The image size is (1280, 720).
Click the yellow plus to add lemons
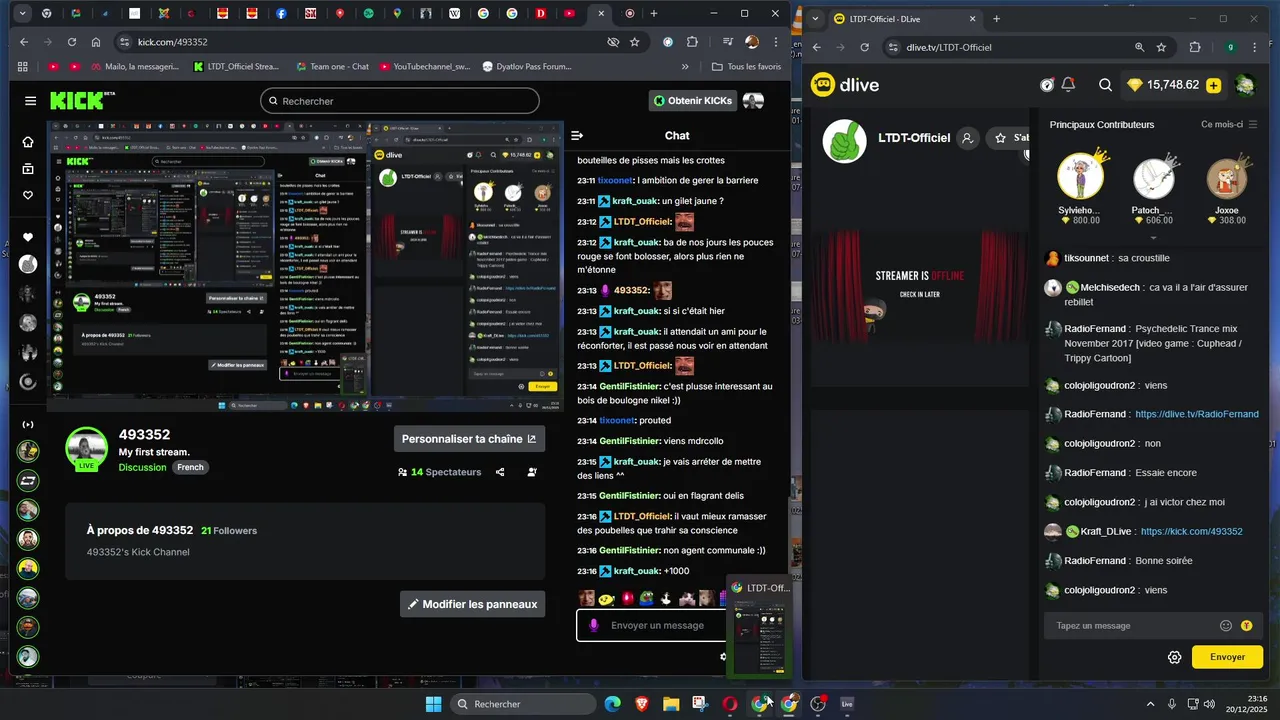(1214, 85)
